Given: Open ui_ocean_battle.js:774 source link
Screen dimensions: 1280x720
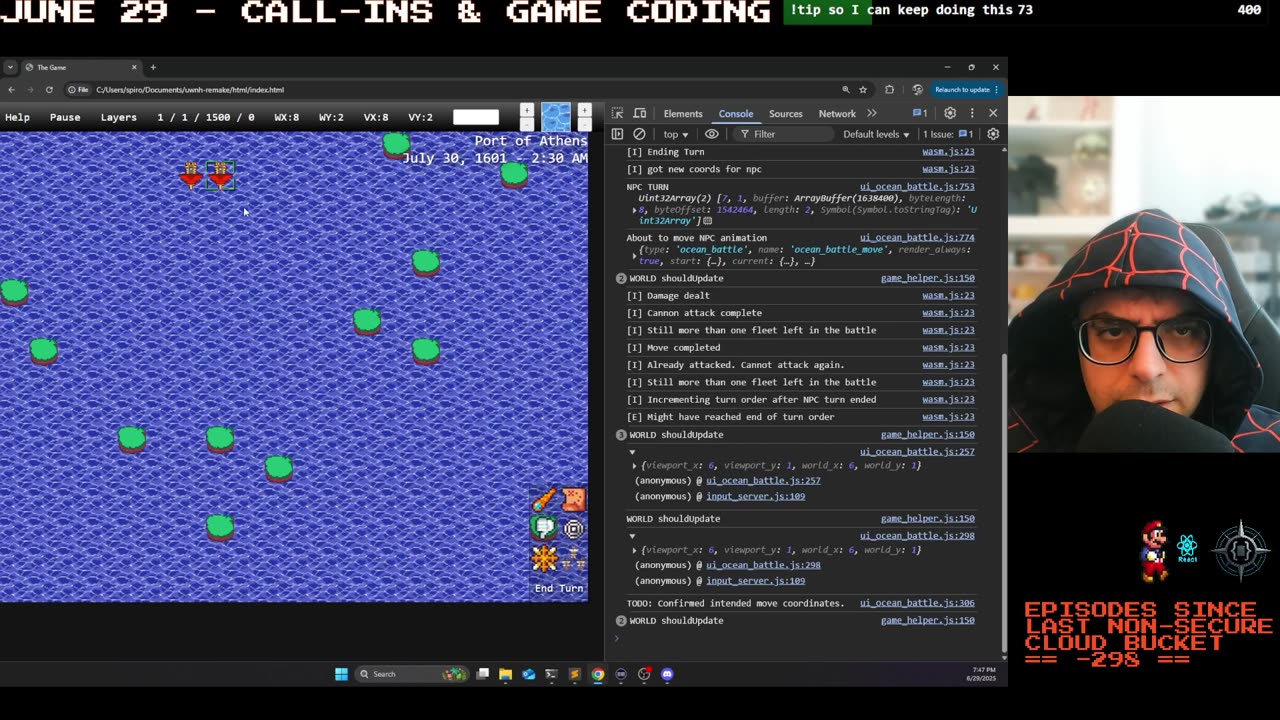Looking at the screenshot, I should point(917,238).
